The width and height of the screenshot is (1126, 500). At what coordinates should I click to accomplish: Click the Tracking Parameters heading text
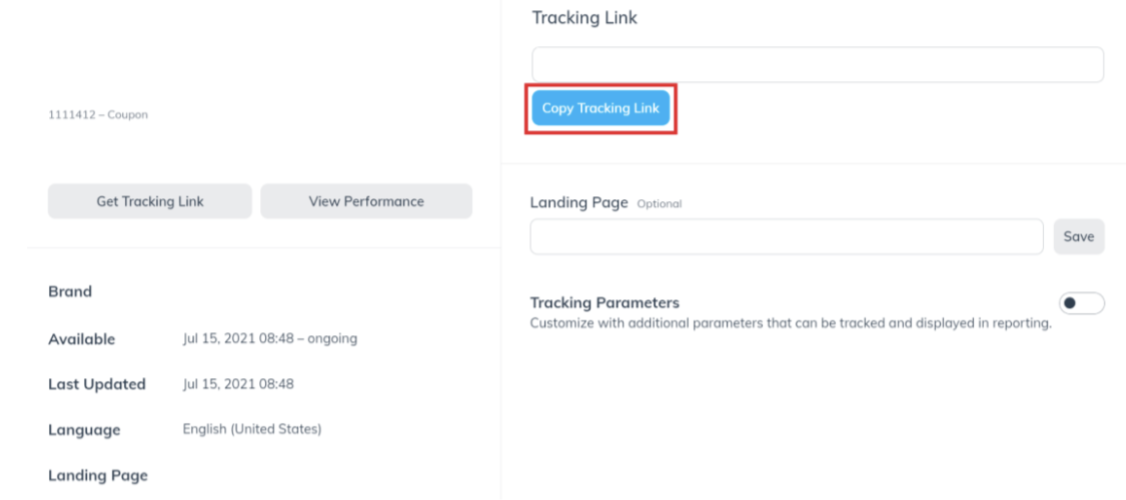pos(604,302)
